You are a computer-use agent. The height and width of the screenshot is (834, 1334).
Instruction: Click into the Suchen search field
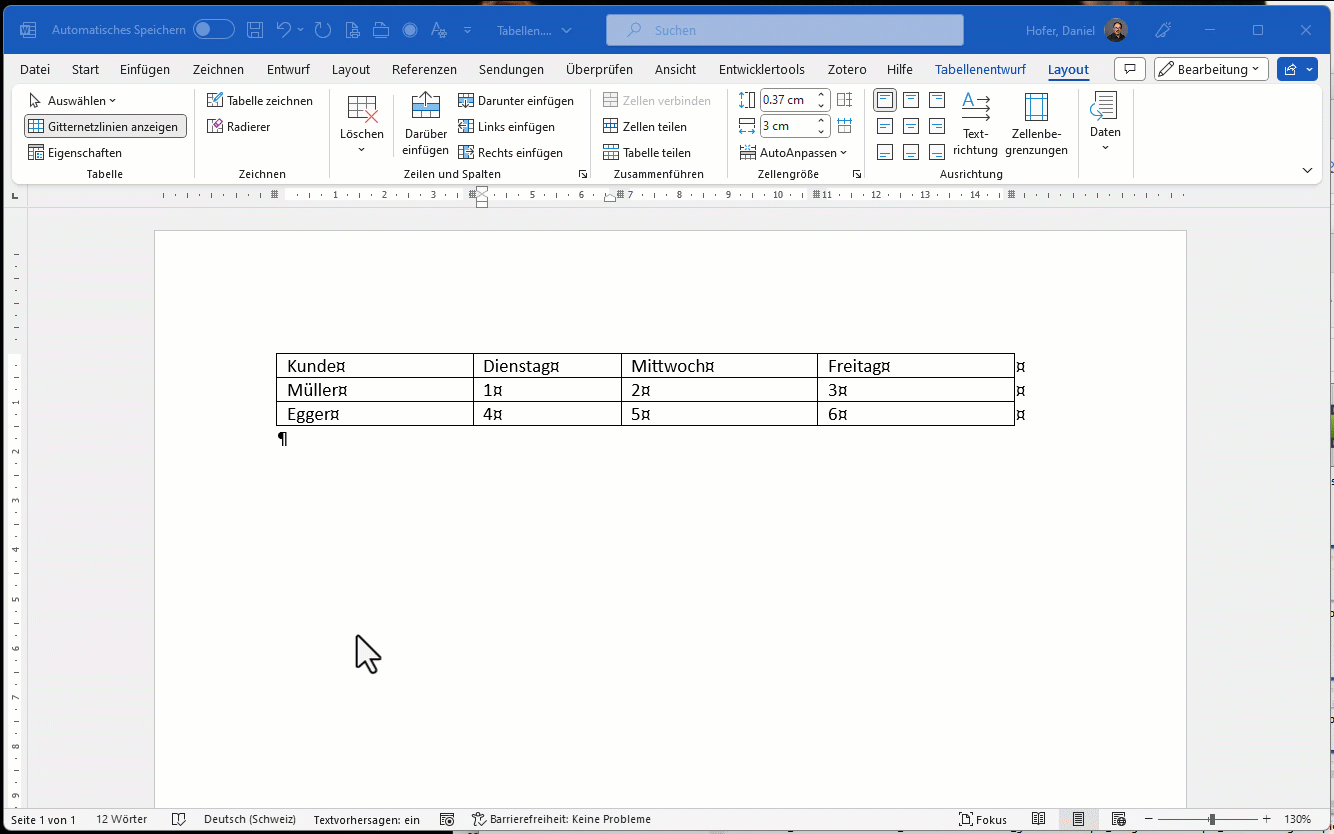[785, 30]
